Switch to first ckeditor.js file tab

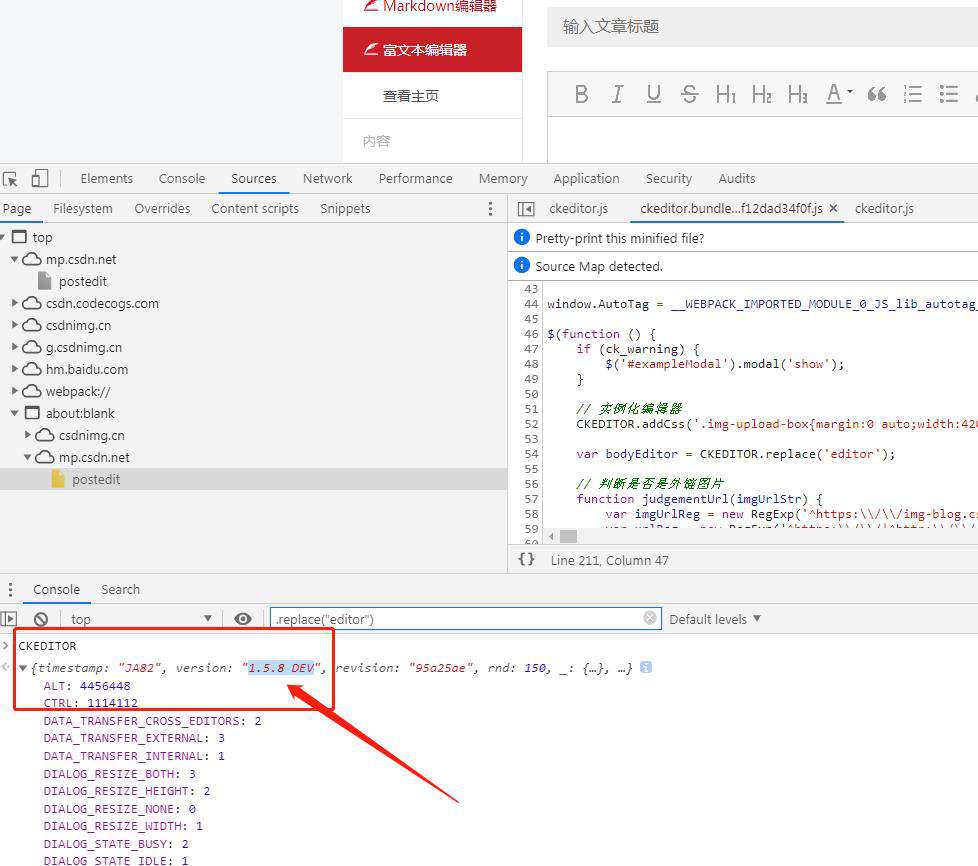[578, 208]
